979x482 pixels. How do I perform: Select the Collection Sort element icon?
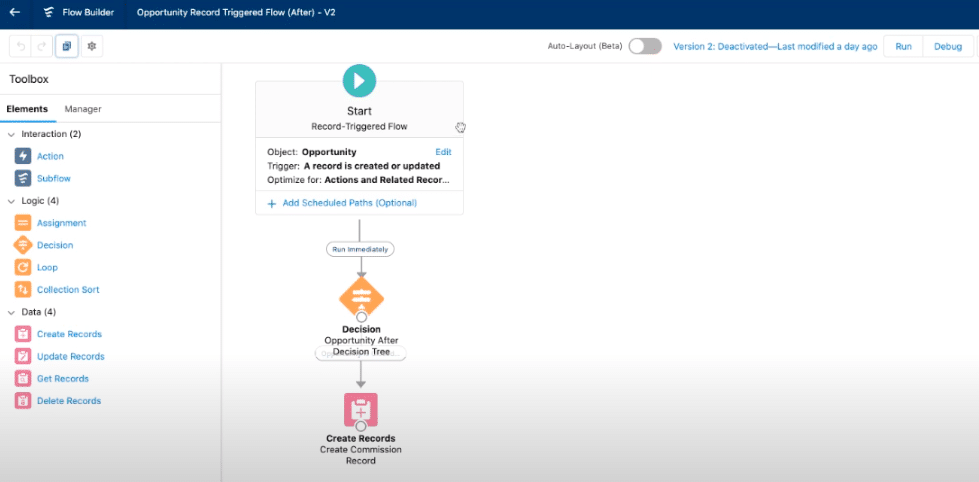(x=23, y=290)
